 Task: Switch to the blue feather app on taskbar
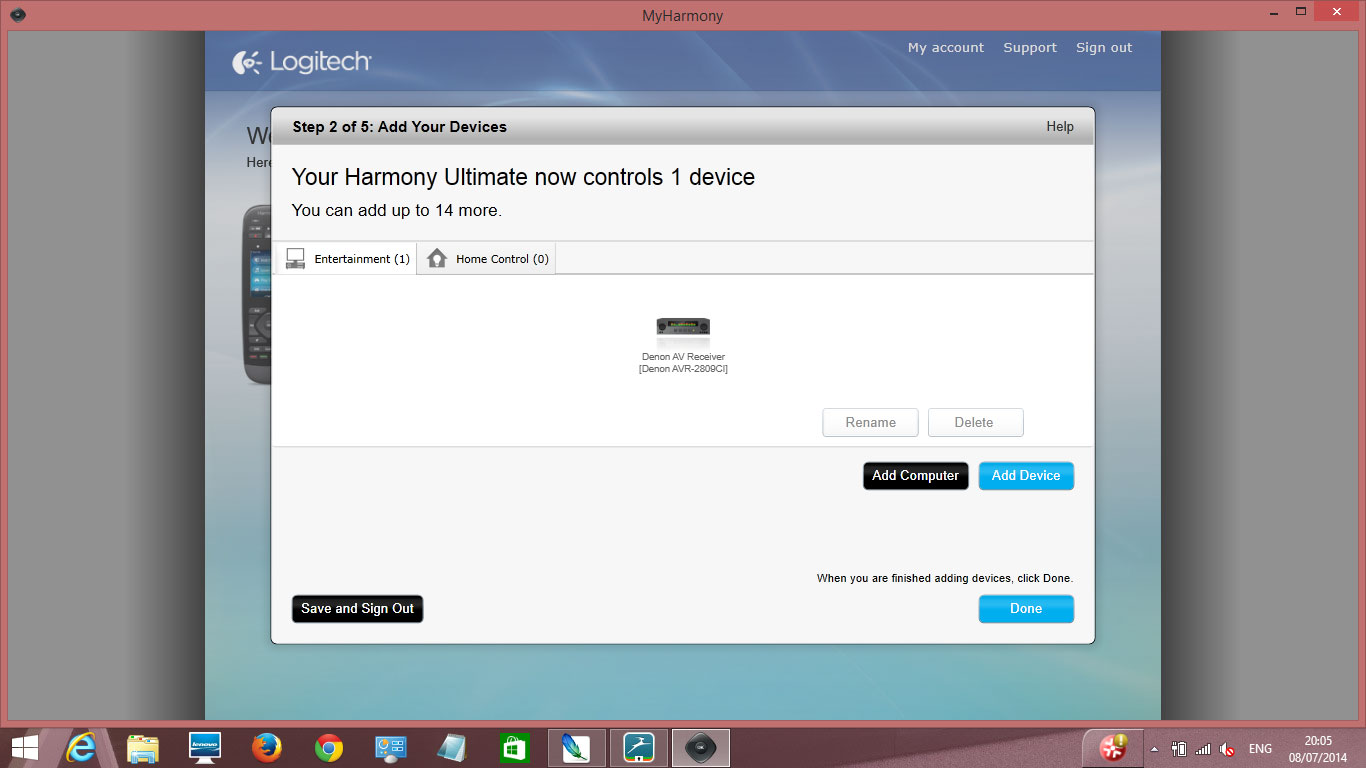click(x=577, y=747)
